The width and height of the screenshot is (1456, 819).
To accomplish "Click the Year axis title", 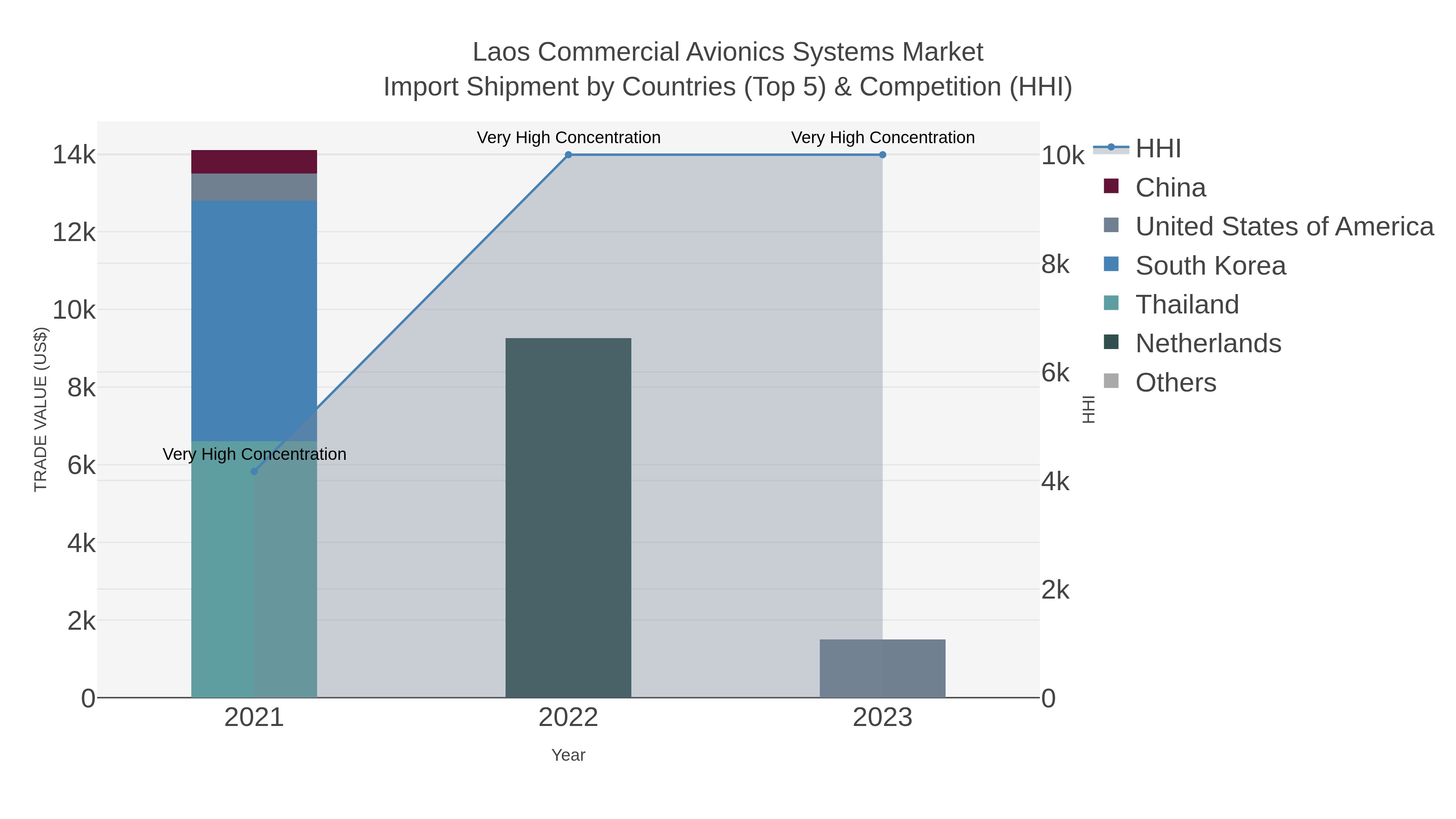I will (x=568, y=755).
